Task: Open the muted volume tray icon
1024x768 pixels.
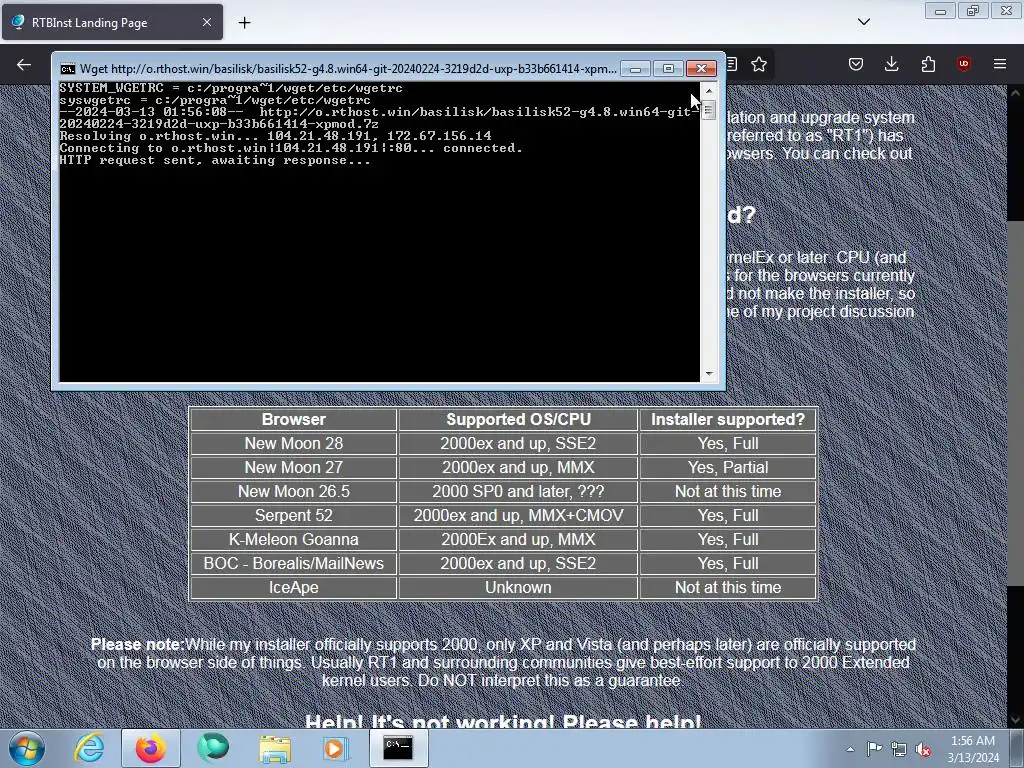Action: 923,749
